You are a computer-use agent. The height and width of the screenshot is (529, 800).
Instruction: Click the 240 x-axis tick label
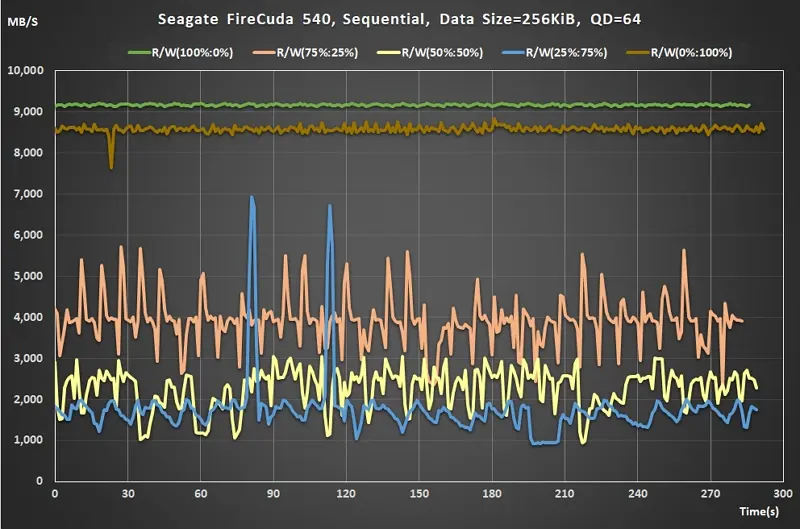(x=638, y=494)
